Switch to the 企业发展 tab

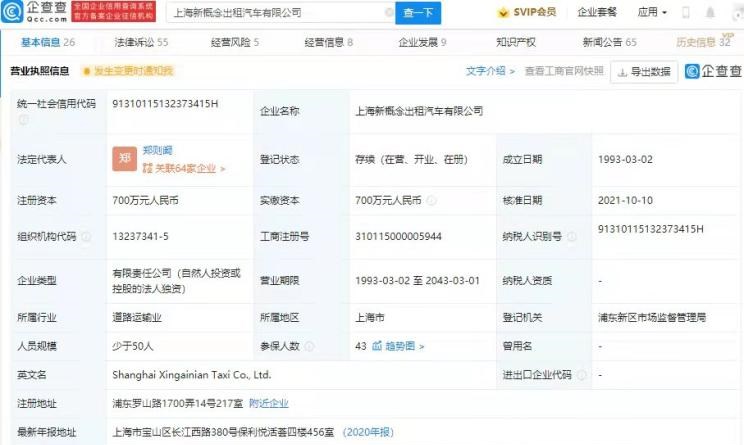422,42
